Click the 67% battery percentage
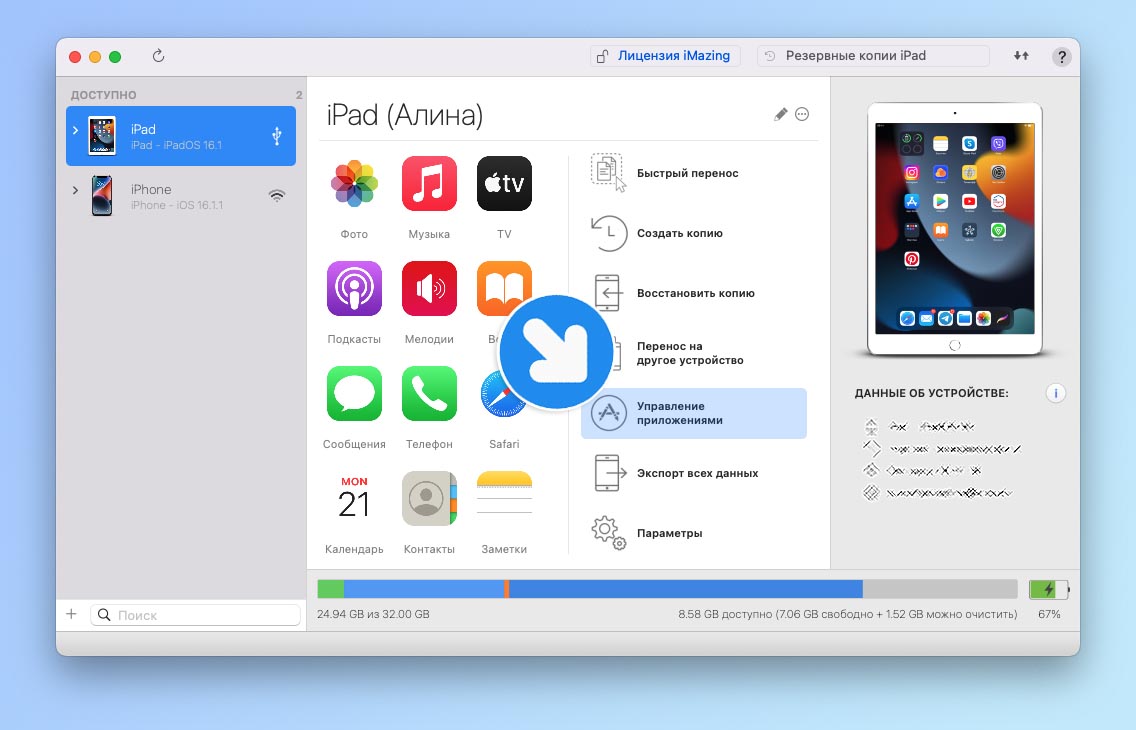 pos(1049,614)
